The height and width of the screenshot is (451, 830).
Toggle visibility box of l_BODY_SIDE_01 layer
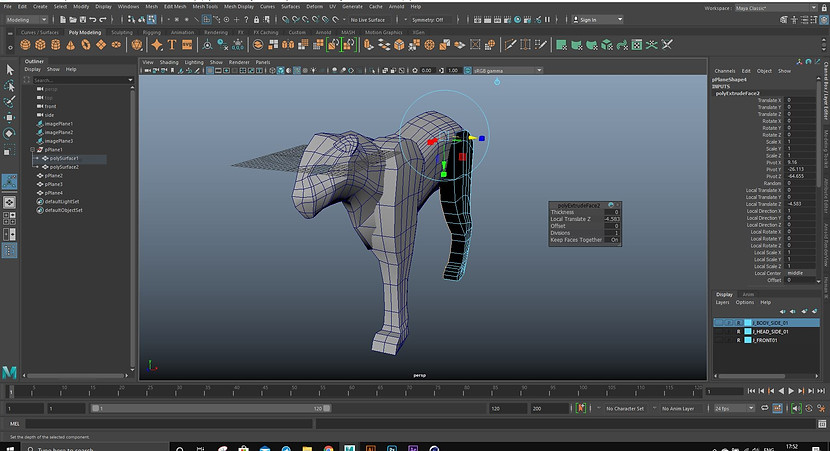tap(718, 322)
